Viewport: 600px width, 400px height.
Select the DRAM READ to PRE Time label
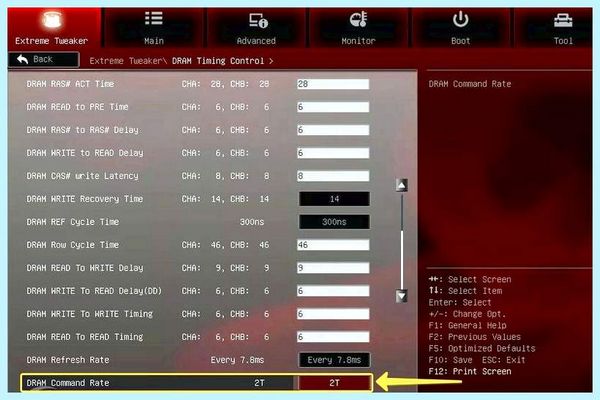point(77,107)
